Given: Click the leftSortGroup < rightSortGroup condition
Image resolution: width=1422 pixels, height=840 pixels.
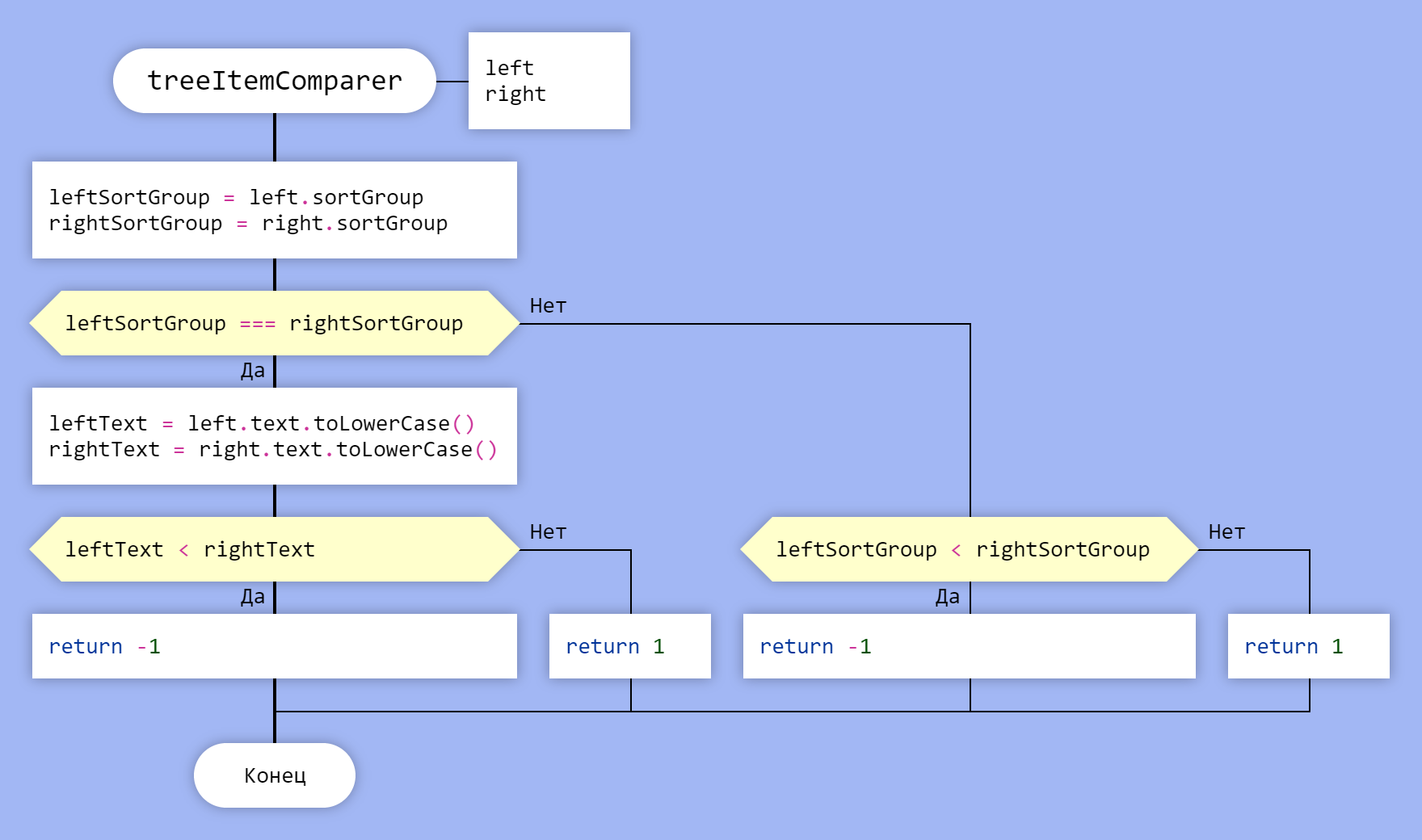Looking at the screenshot, I should coord(969,549).
